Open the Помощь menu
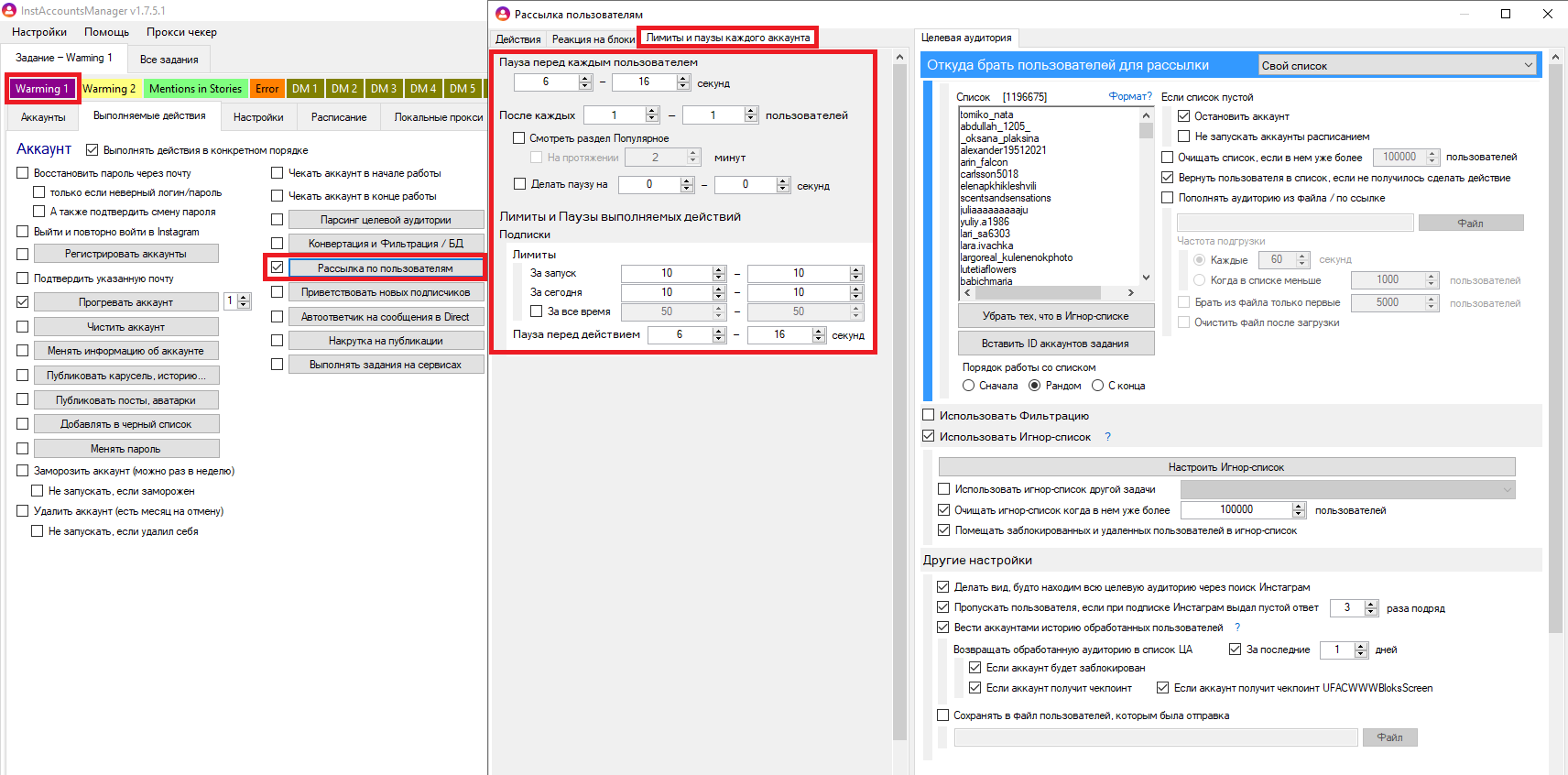Image resolution: width=1568 pixels, height=775 pixels. pyautogui.click(x=106, y=32)
